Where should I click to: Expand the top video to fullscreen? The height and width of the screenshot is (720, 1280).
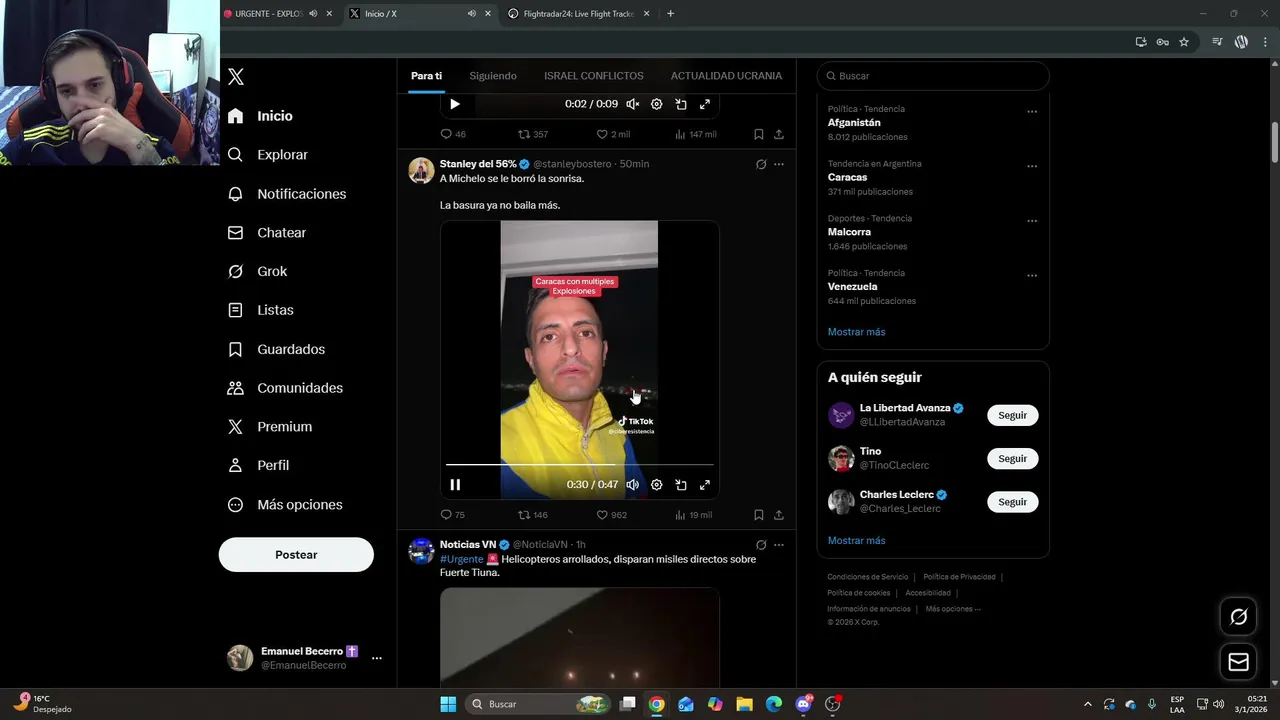click(705, 104)
